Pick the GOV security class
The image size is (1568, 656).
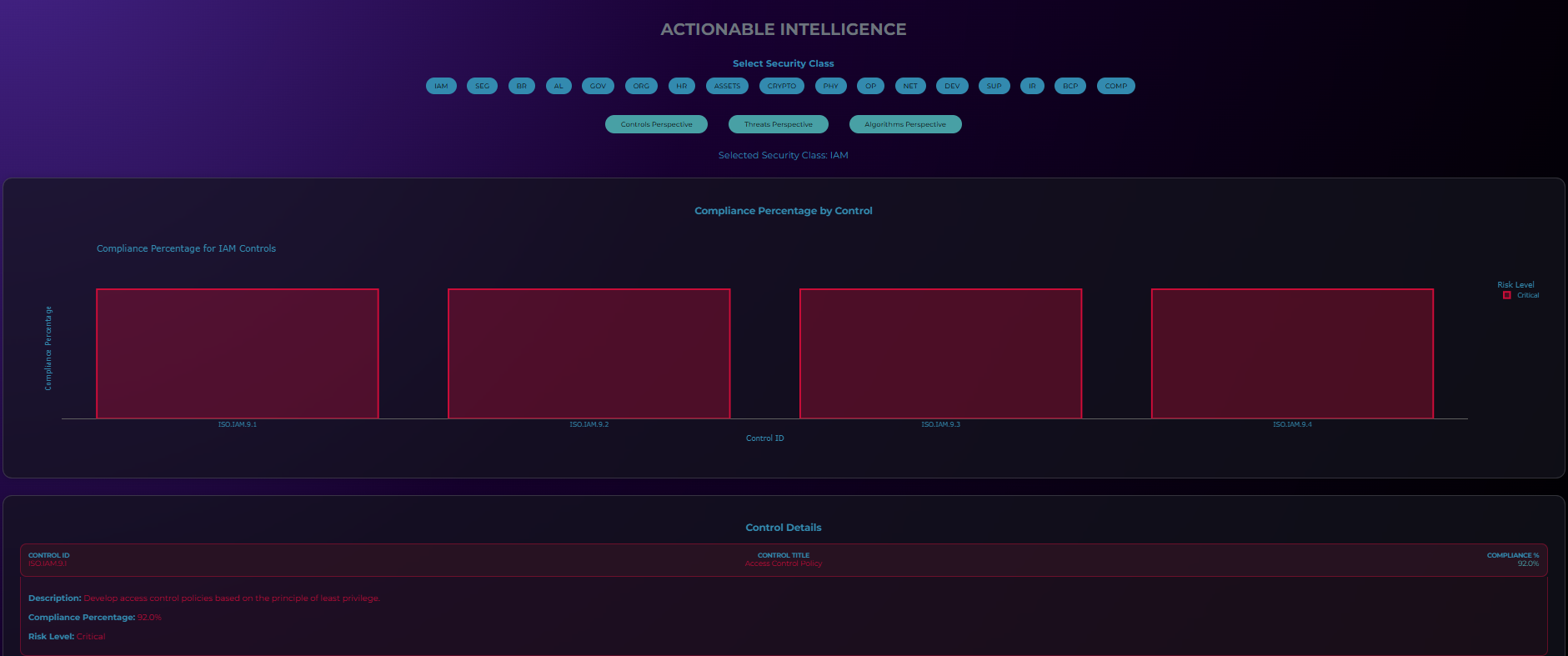coord(598,86)
